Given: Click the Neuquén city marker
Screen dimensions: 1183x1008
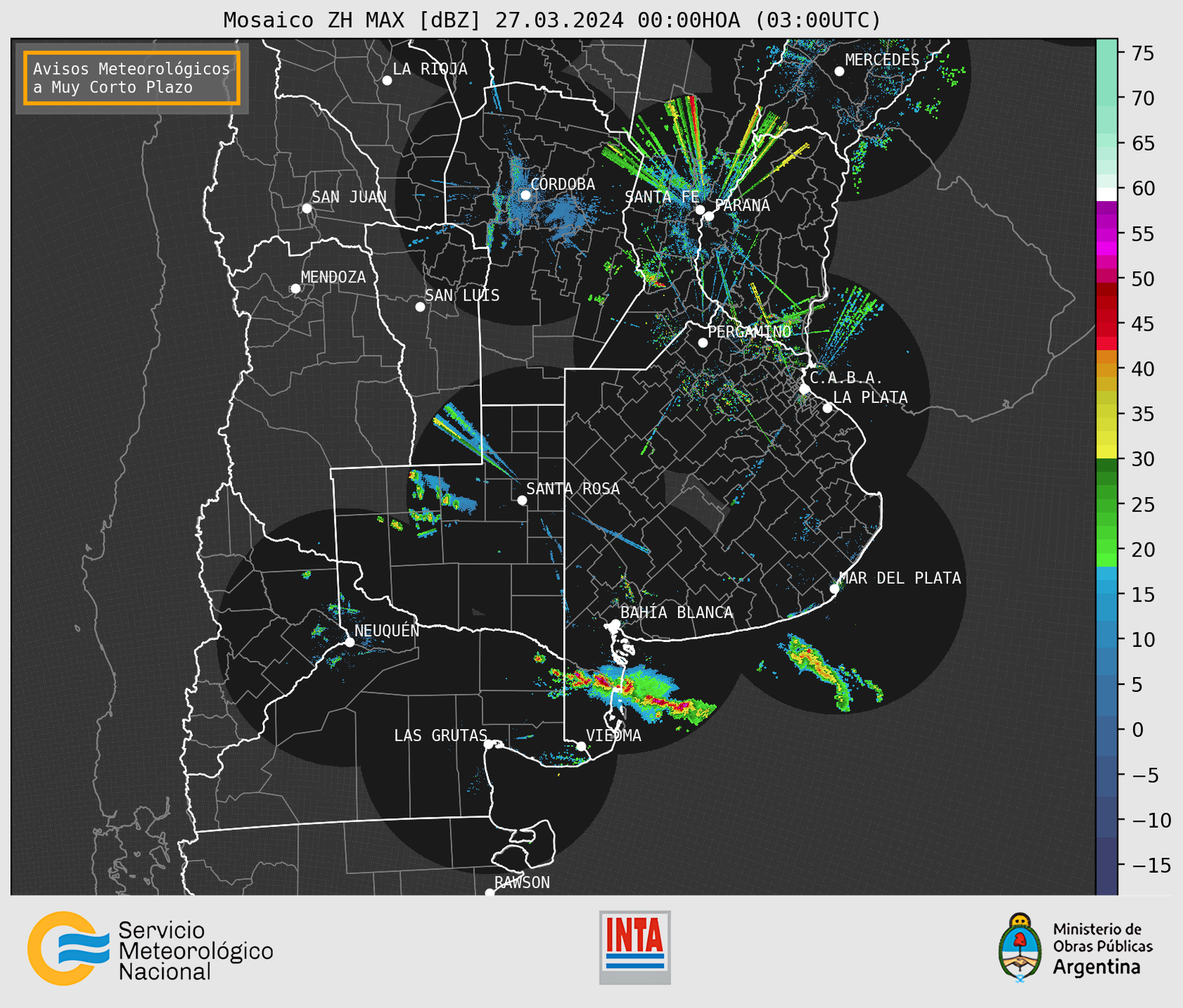Looking at the screenshot, I should pyautogui.click(x=349, y=642).
